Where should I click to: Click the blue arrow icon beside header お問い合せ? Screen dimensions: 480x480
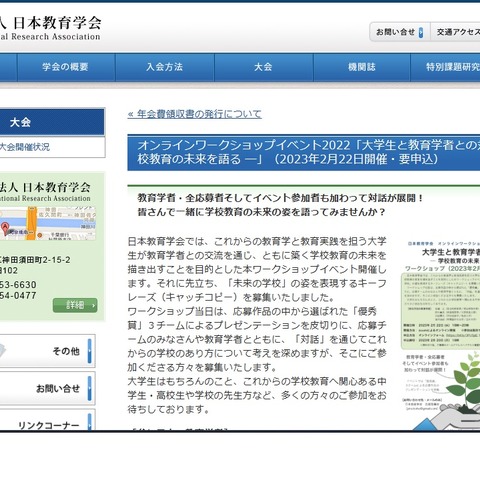click(421, 32)
